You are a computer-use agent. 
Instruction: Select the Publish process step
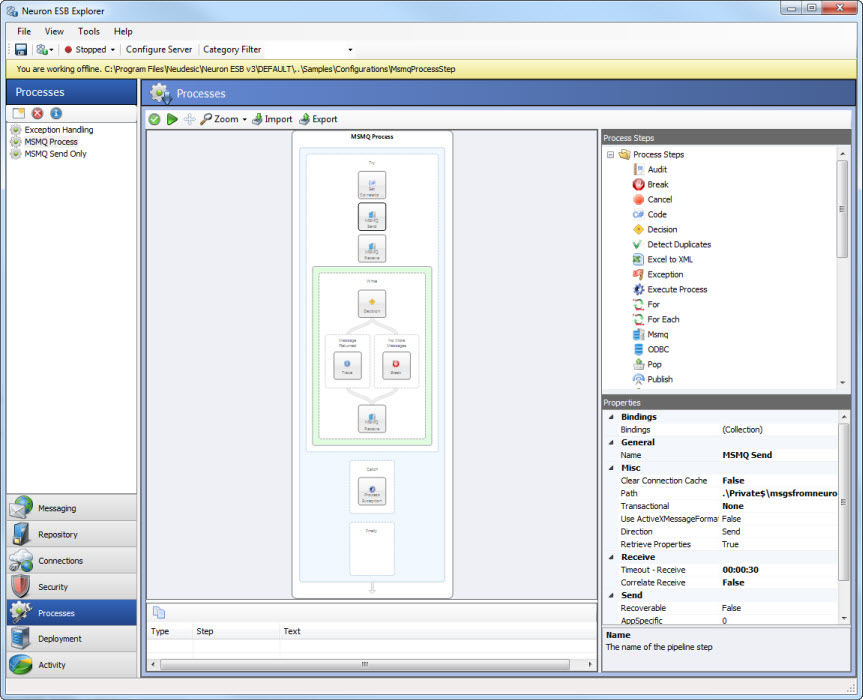653,379
